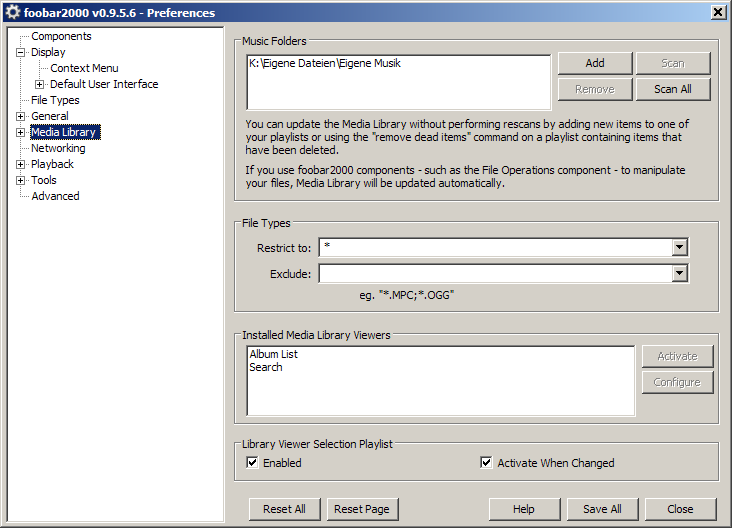732x528 pixels.
Task: Open the File Types preferences page
Action: pos(55,100)
